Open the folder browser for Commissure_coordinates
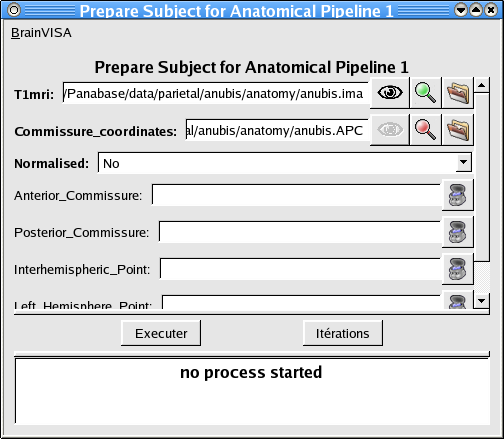The image size is (504, 439). pyautogui.click(x=458, y=130)
